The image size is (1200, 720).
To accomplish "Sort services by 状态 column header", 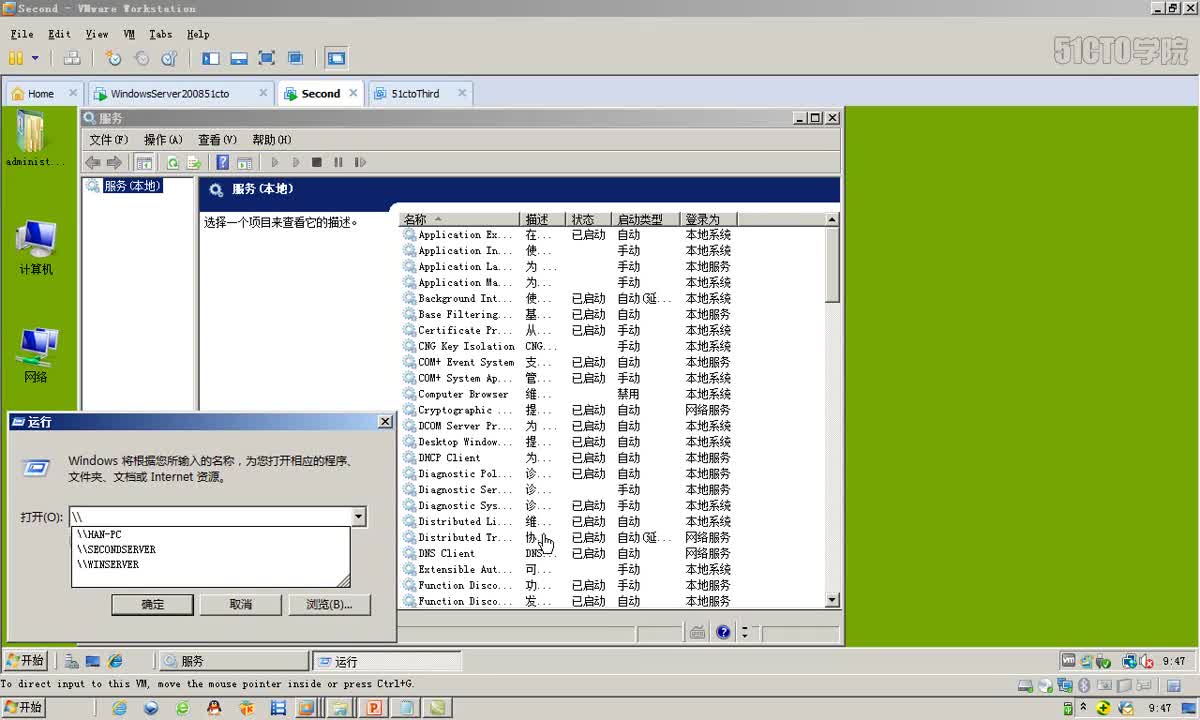I will (588, 219).
